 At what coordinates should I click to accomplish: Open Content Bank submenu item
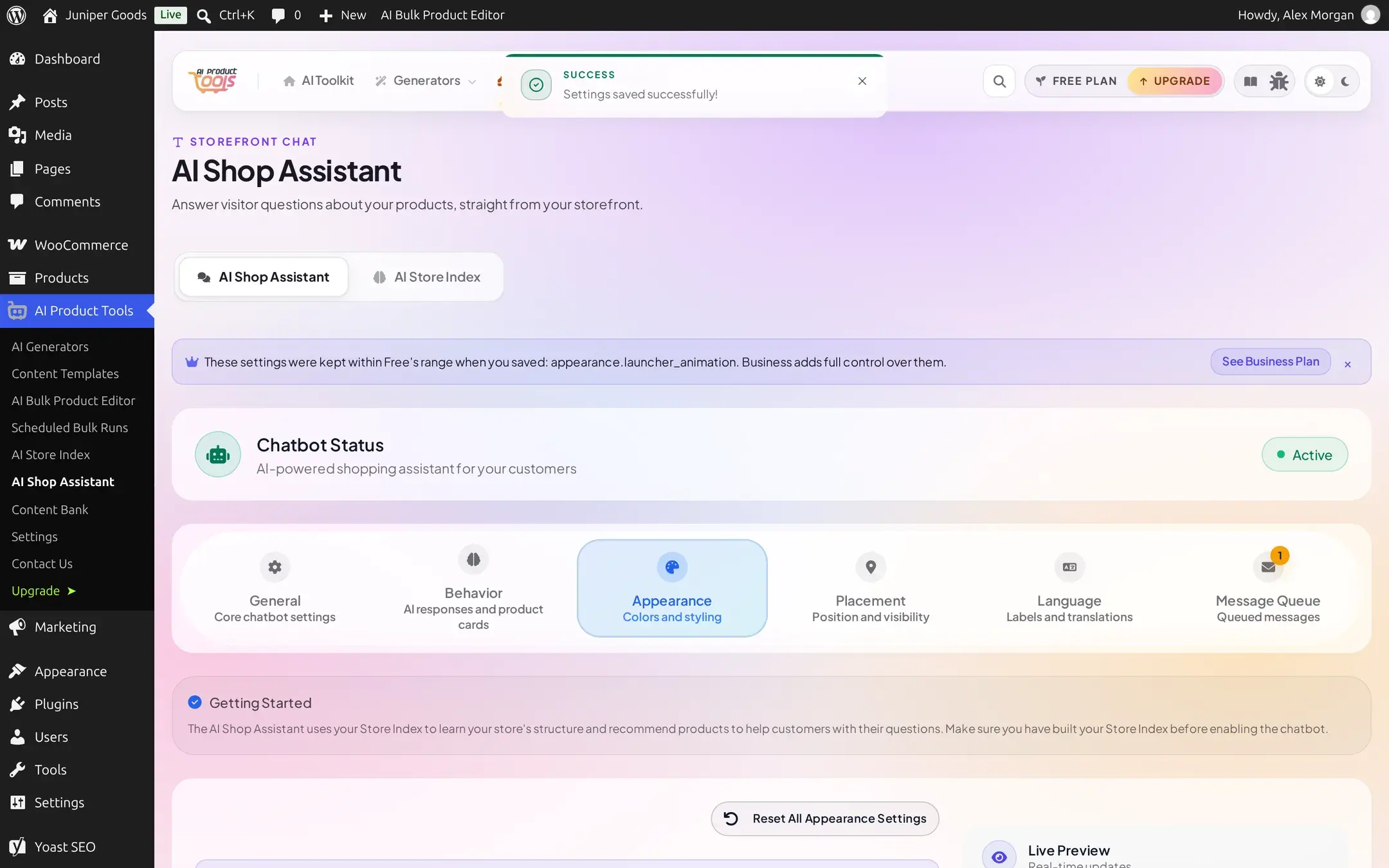click(x=50, y=509)
